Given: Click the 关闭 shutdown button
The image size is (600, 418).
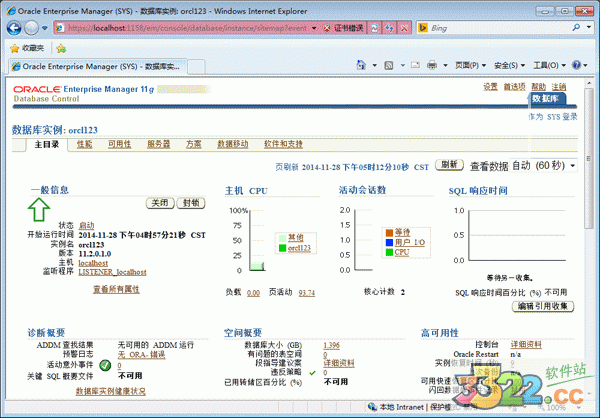Looking at the screenshot, I should click(x=160, y=203).
